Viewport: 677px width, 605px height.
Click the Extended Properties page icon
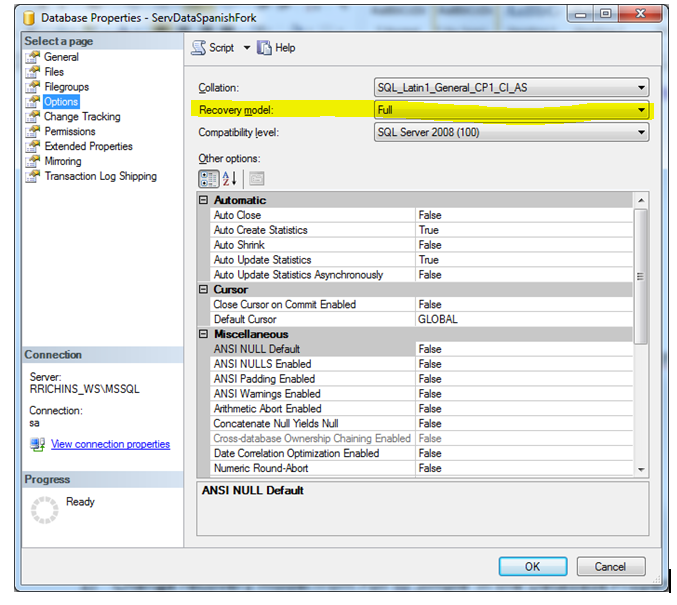click(x=32, y=146)
